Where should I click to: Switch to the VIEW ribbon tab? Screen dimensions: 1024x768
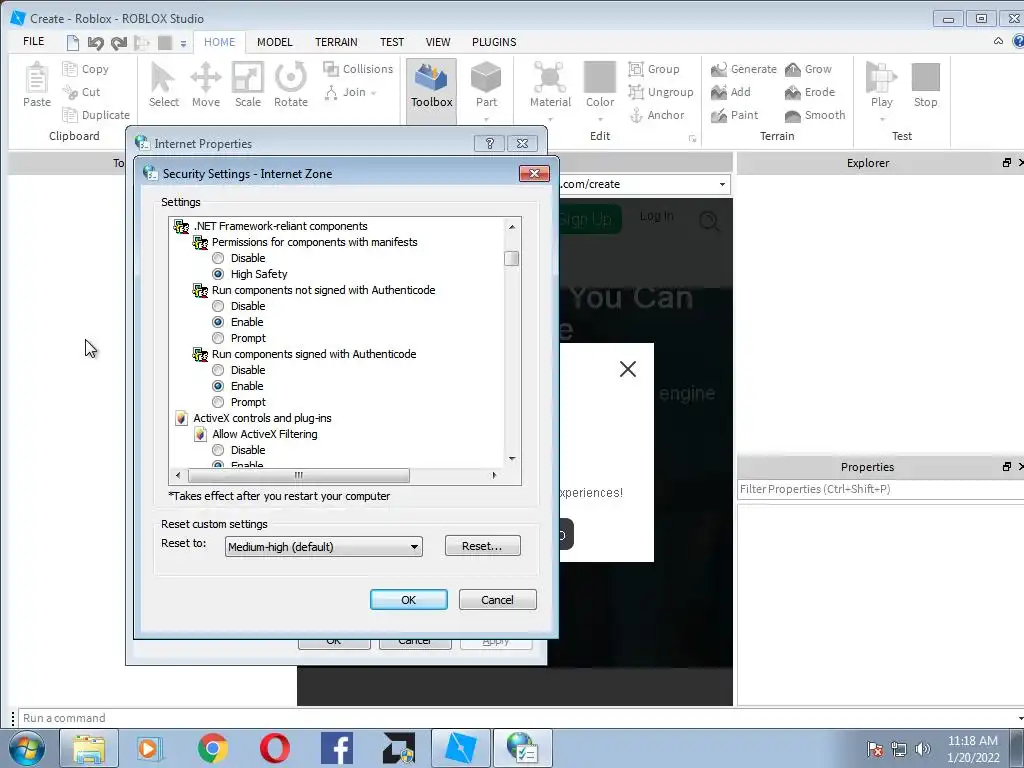point(438,42)
